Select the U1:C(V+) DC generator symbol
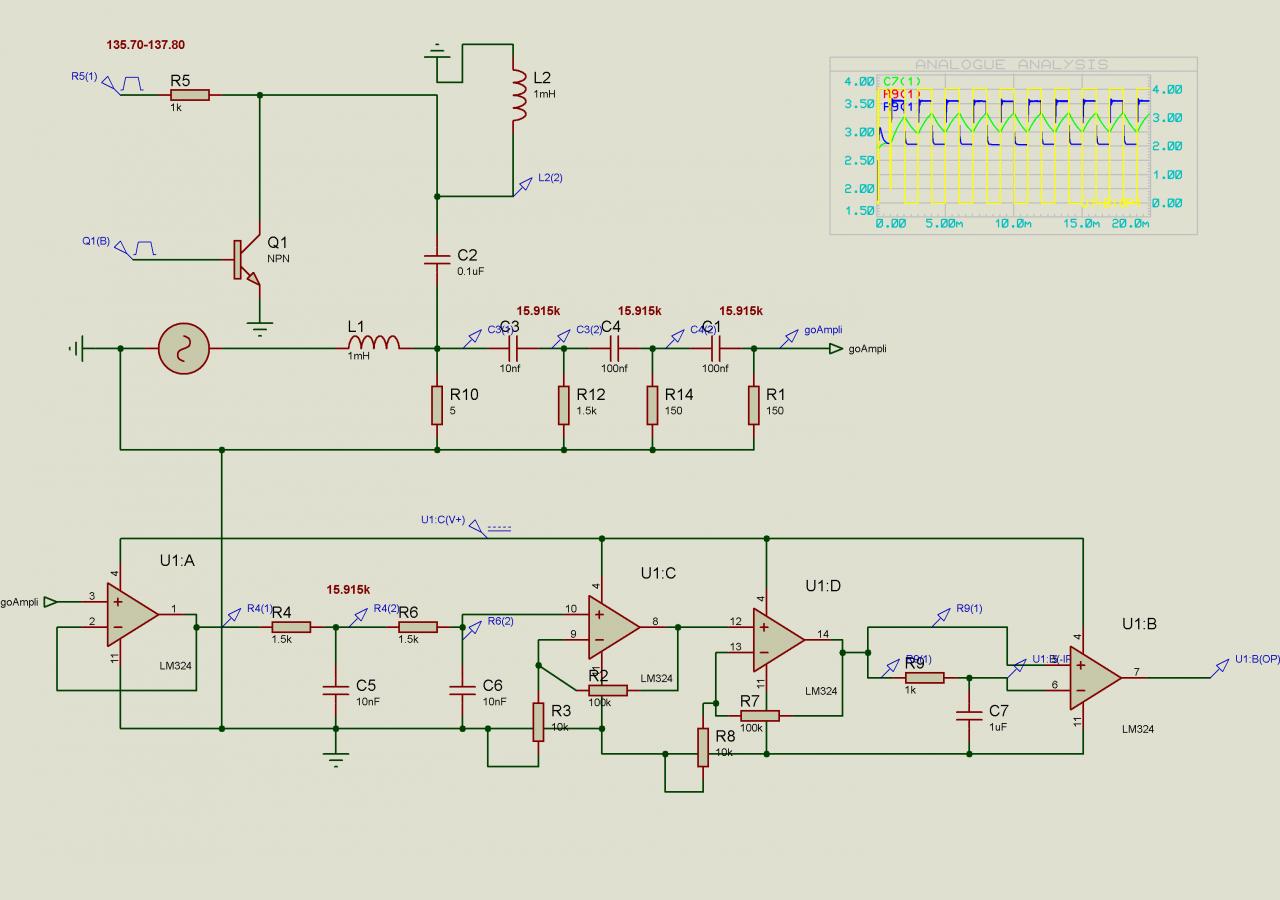 [x=492, y=528]
